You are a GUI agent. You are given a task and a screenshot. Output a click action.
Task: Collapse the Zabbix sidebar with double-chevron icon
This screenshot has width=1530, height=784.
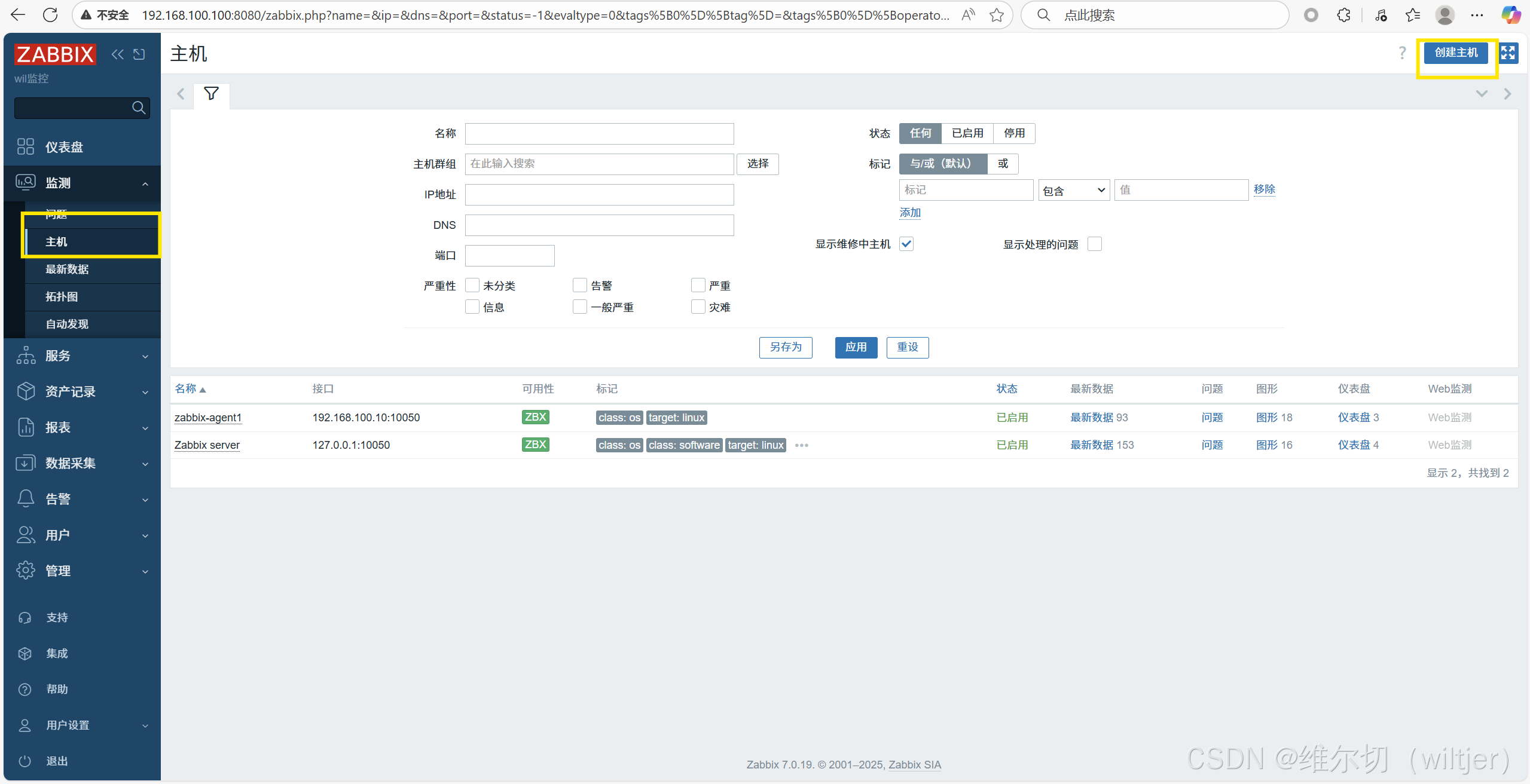[117, 54]
